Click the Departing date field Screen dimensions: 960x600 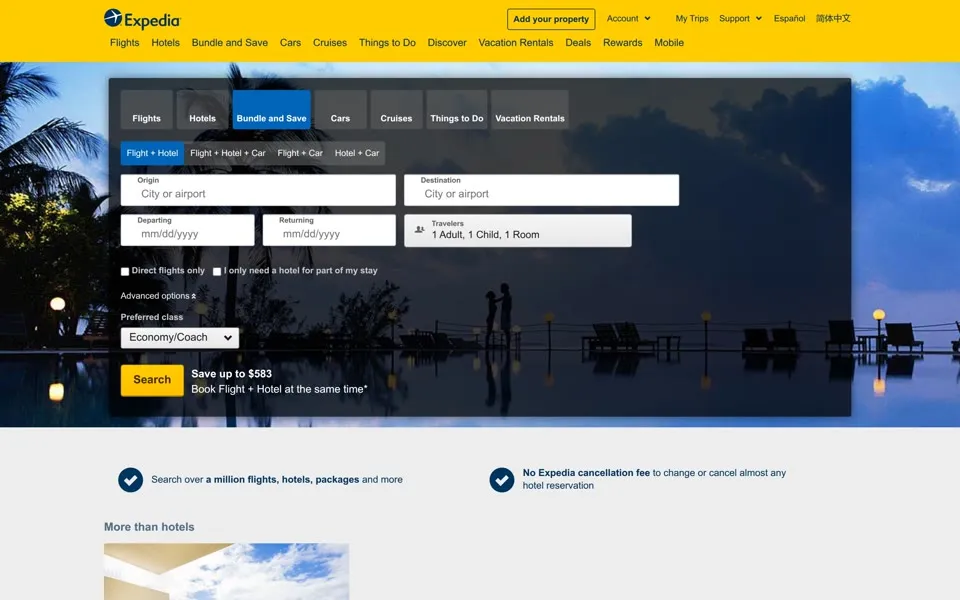[187, 230]
